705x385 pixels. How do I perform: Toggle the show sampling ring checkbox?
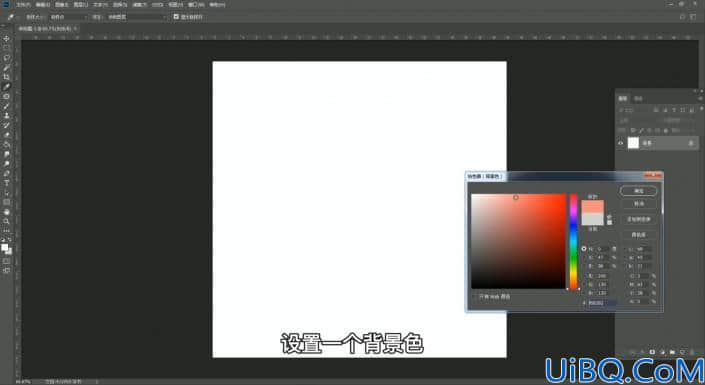[176, 17]
